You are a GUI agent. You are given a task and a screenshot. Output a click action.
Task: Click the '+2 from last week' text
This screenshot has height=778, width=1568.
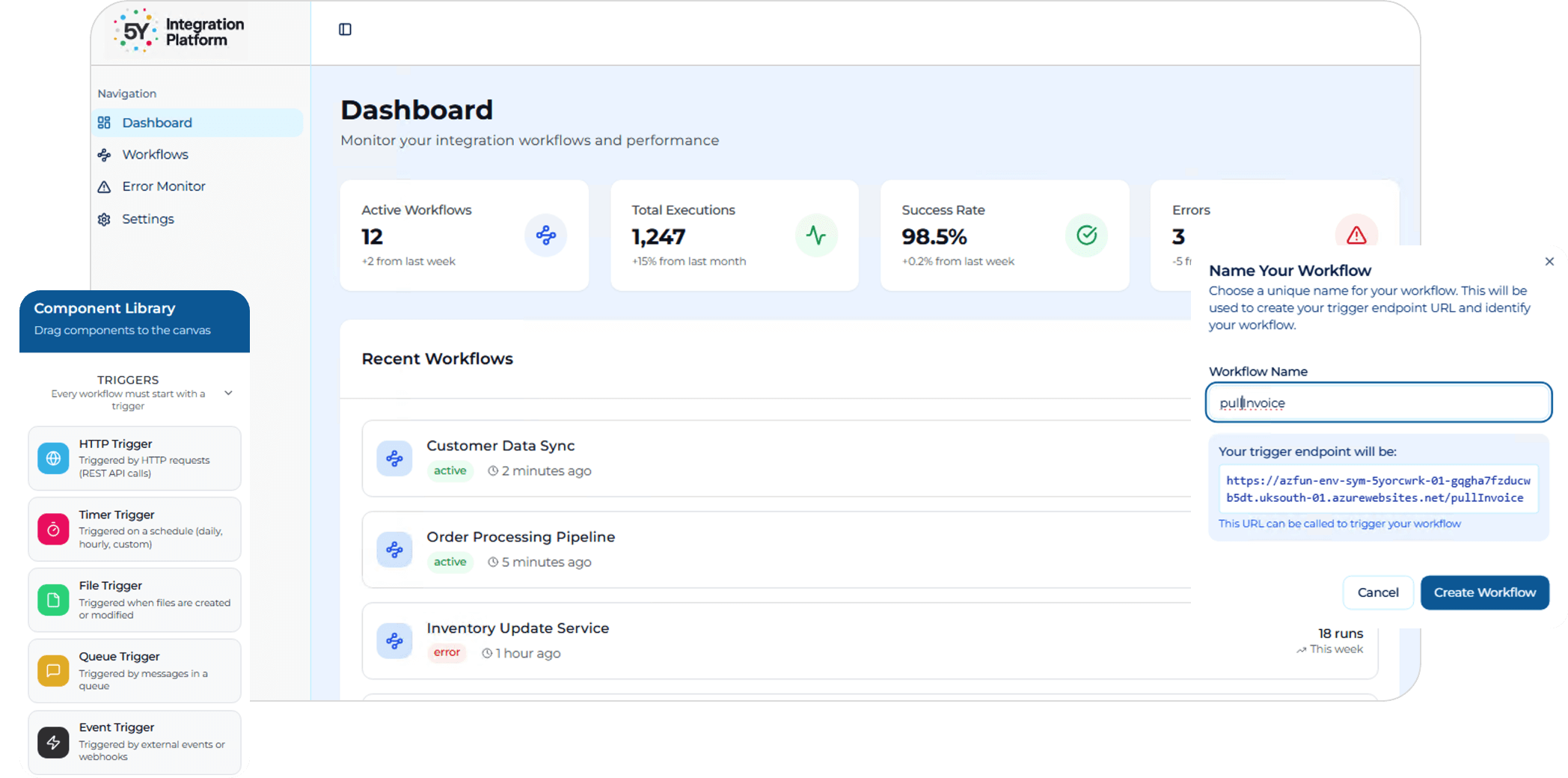pos(408,261)
